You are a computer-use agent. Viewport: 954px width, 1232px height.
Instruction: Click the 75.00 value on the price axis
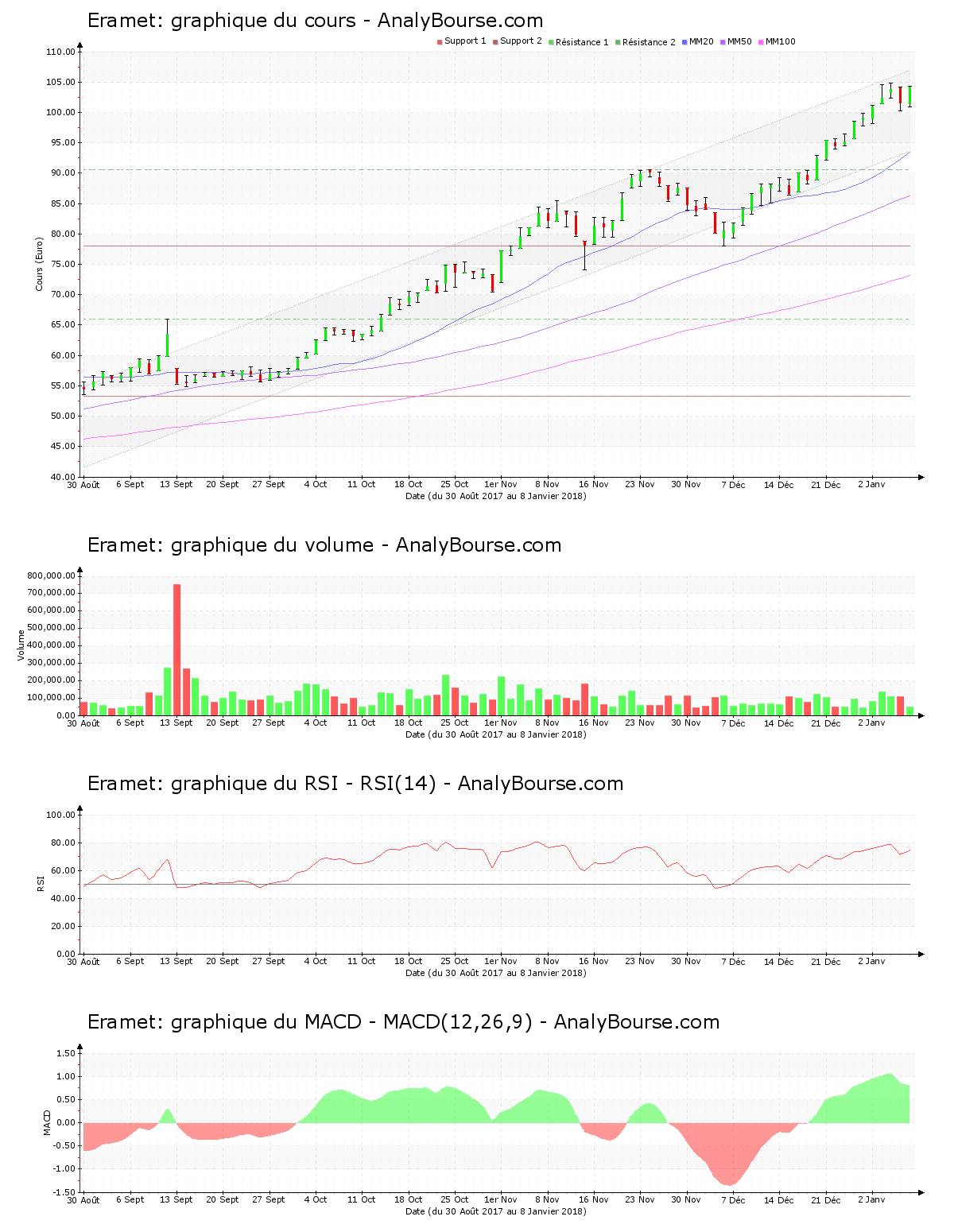63,265
